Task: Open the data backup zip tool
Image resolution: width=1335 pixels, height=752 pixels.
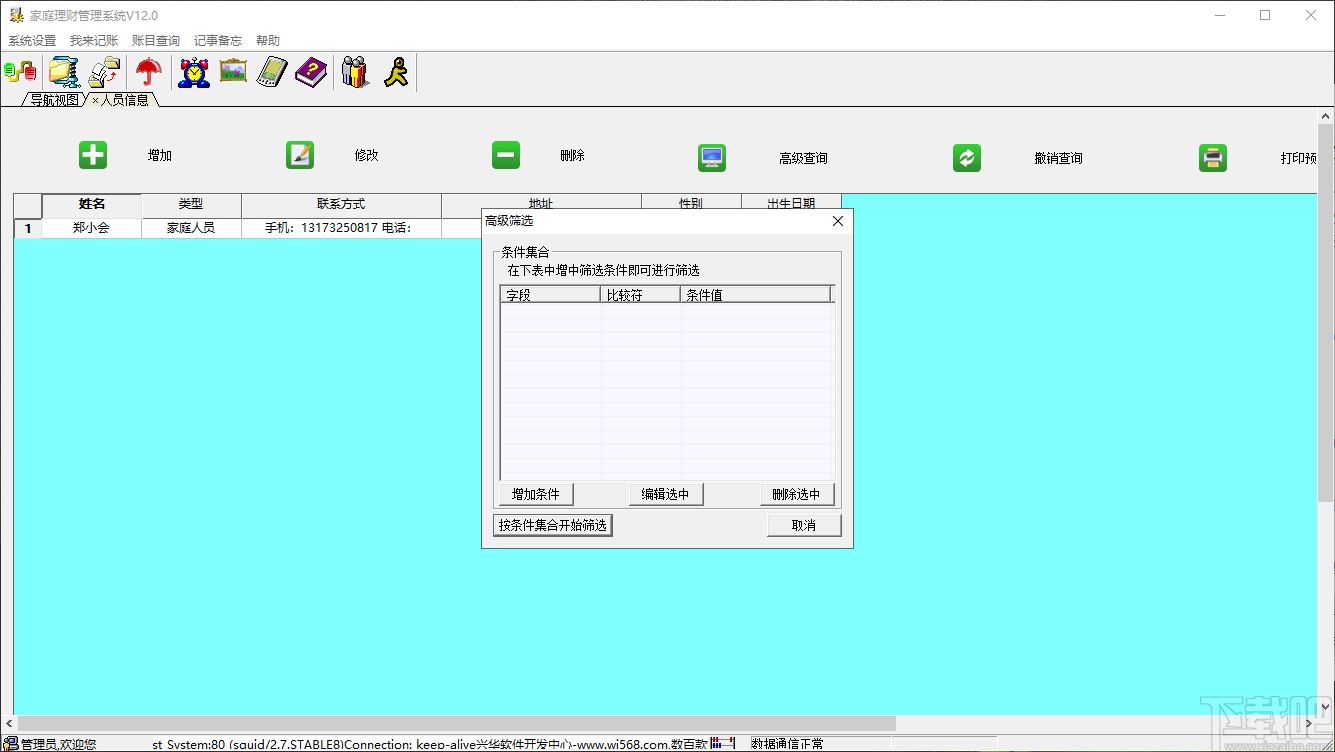Action: pyautogui.click(x=64, y=71)
